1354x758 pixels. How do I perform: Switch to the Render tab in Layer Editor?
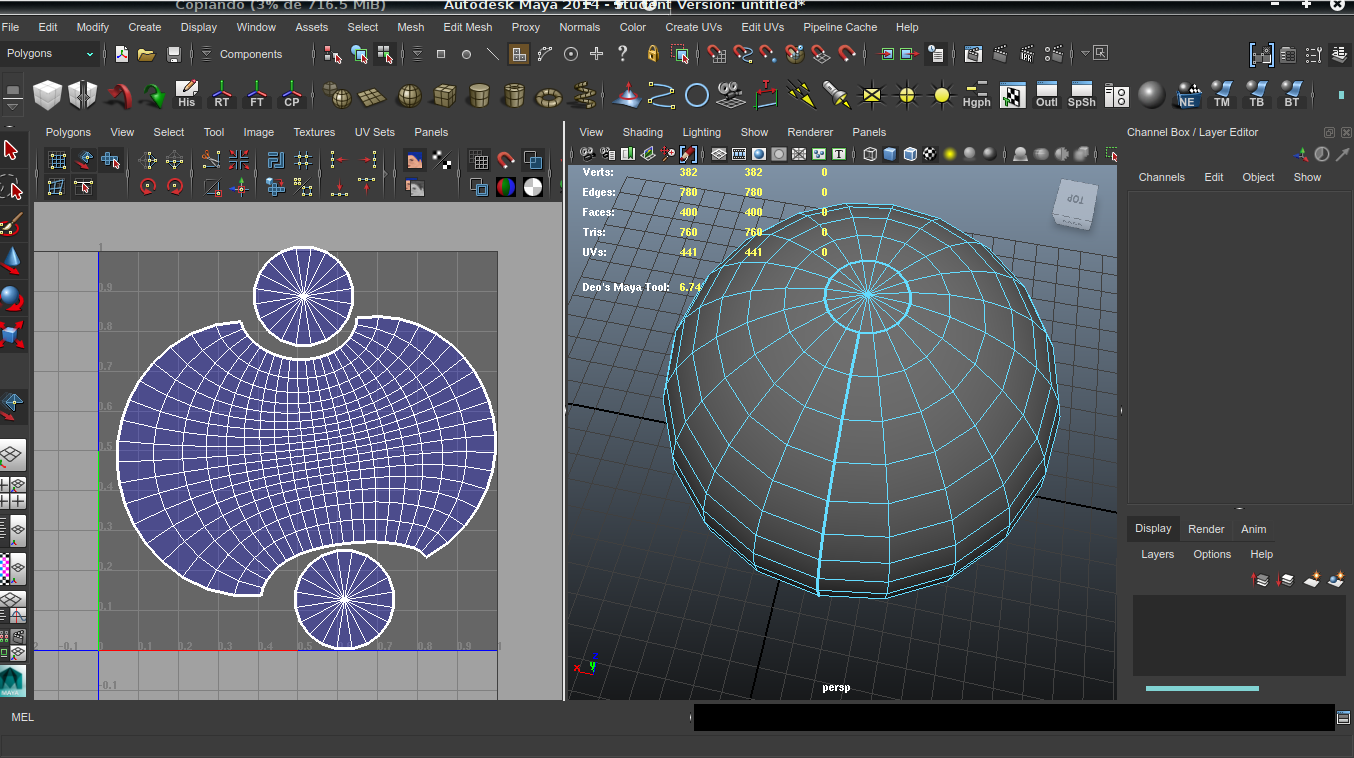(1205, 529)
